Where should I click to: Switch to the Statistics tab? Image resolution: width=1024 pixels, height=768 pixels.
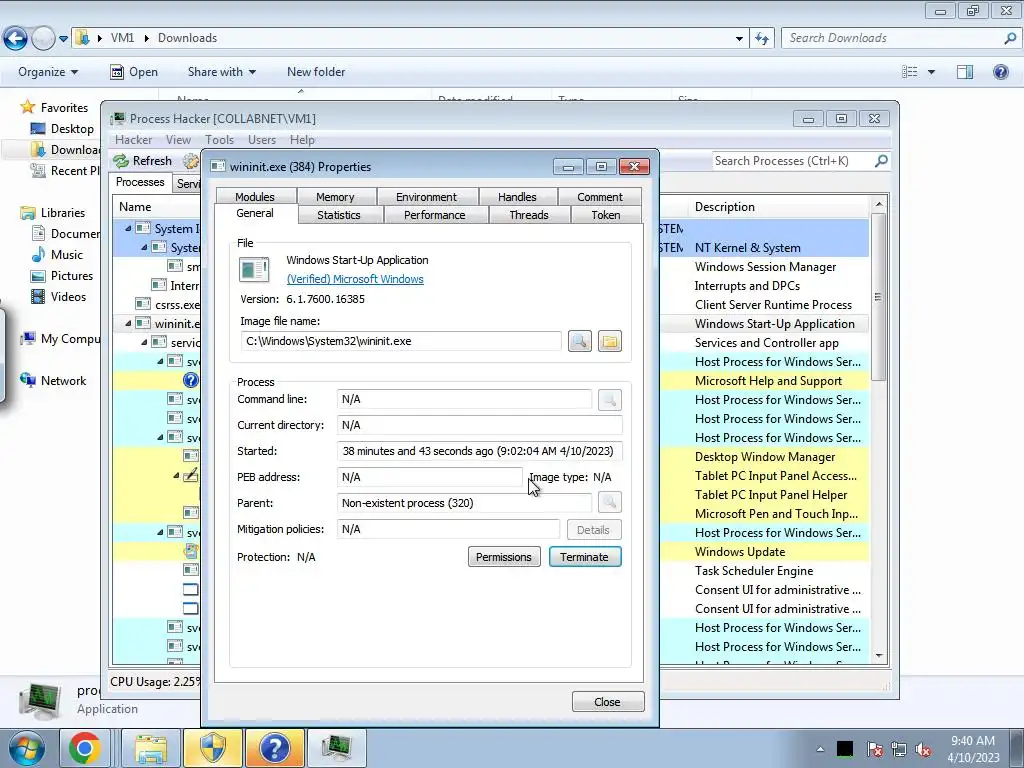(x=339, y=215)
